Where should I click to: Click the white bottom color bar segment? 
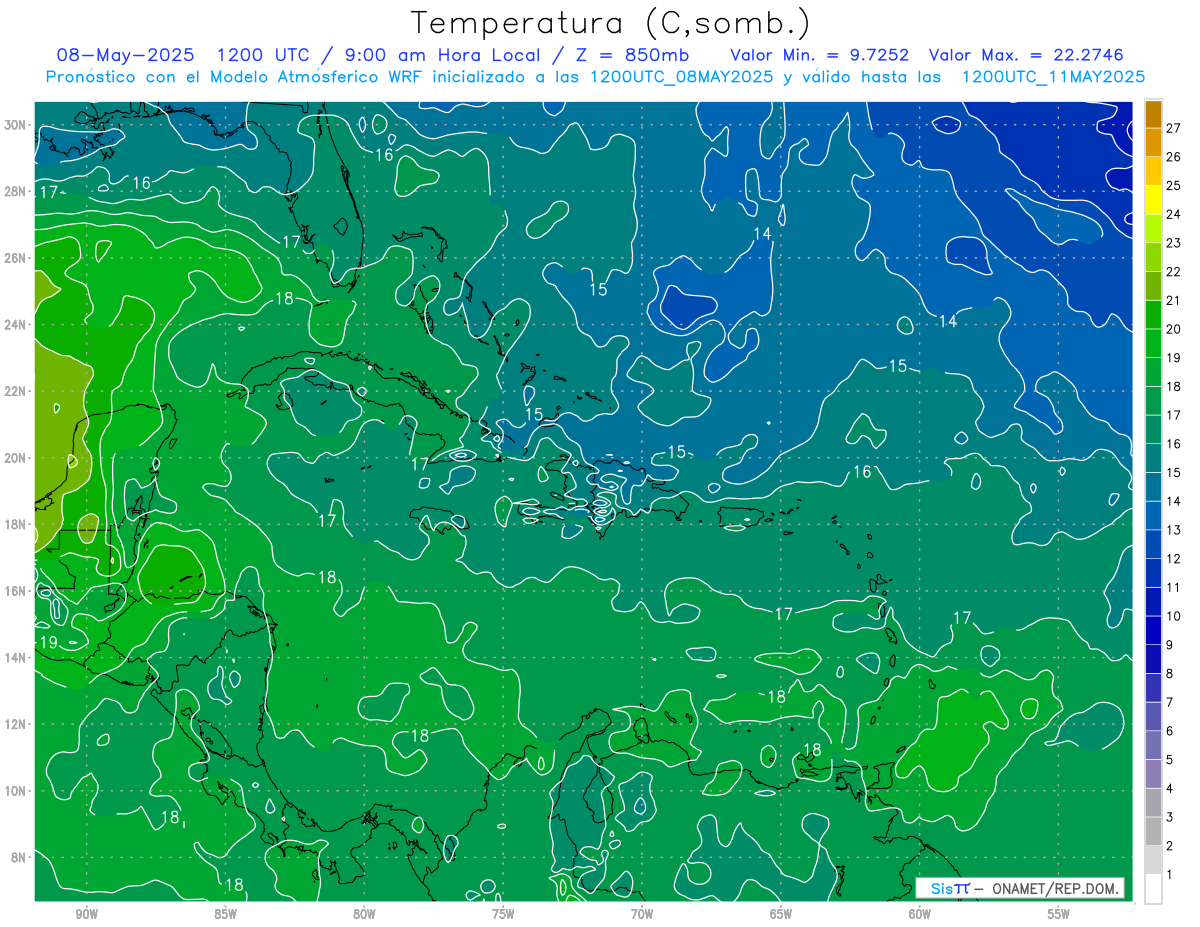pos(1153,889)
